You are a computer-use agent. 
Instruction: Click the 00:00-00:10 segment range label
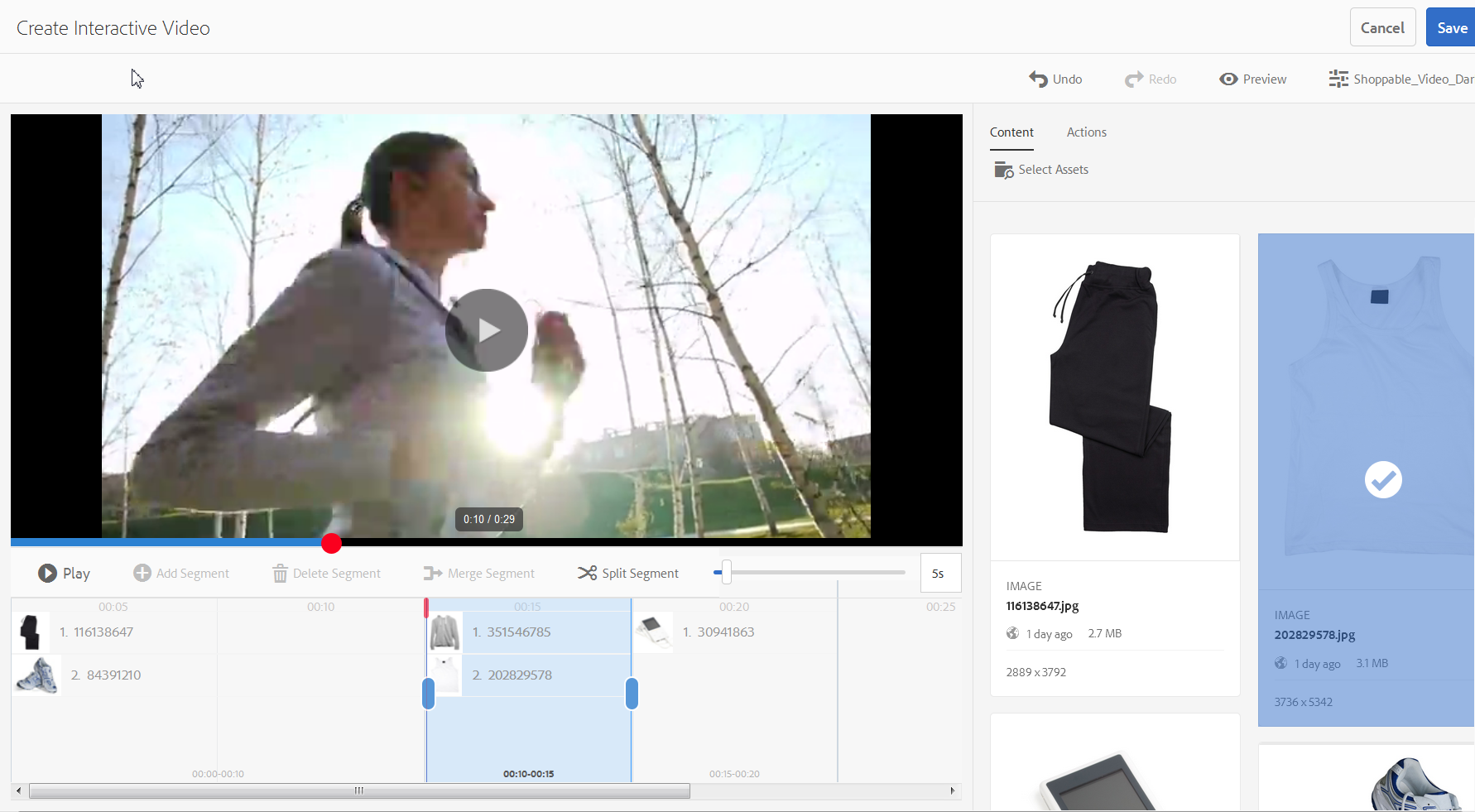tap(218, 774)
